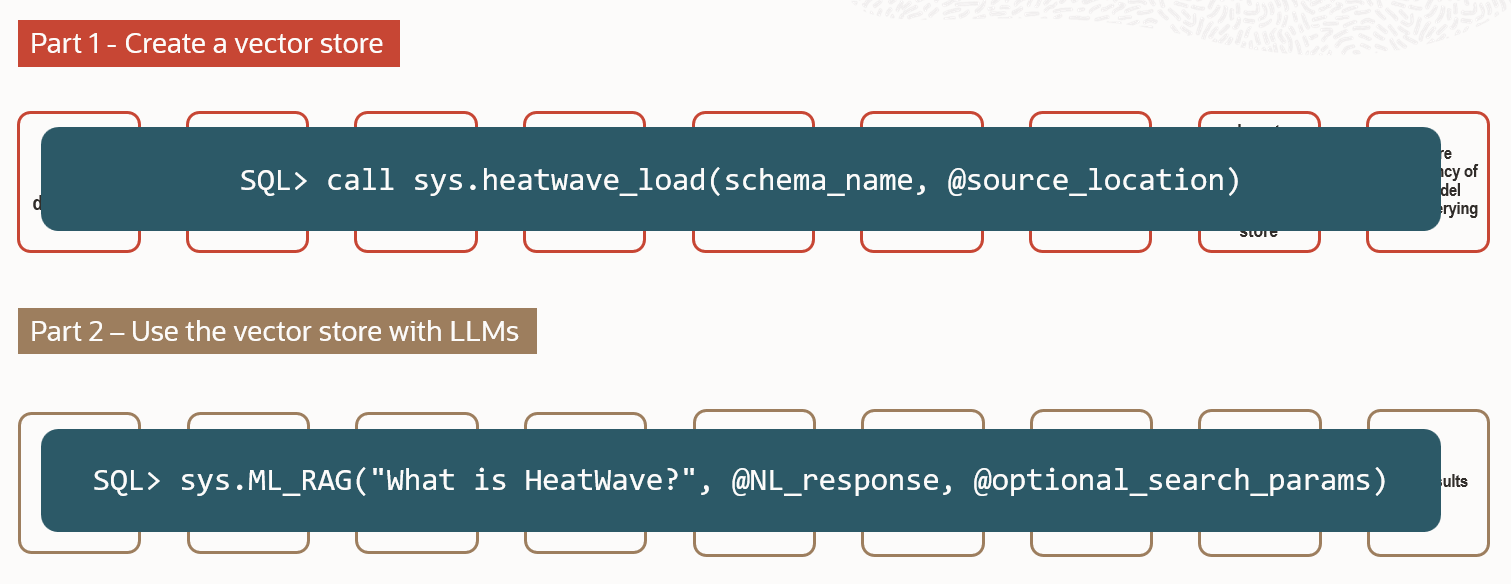The image size is (1511, 584).
Task: Click the "Part 1 - Create a vector store" heading
Action: (208, 44)
